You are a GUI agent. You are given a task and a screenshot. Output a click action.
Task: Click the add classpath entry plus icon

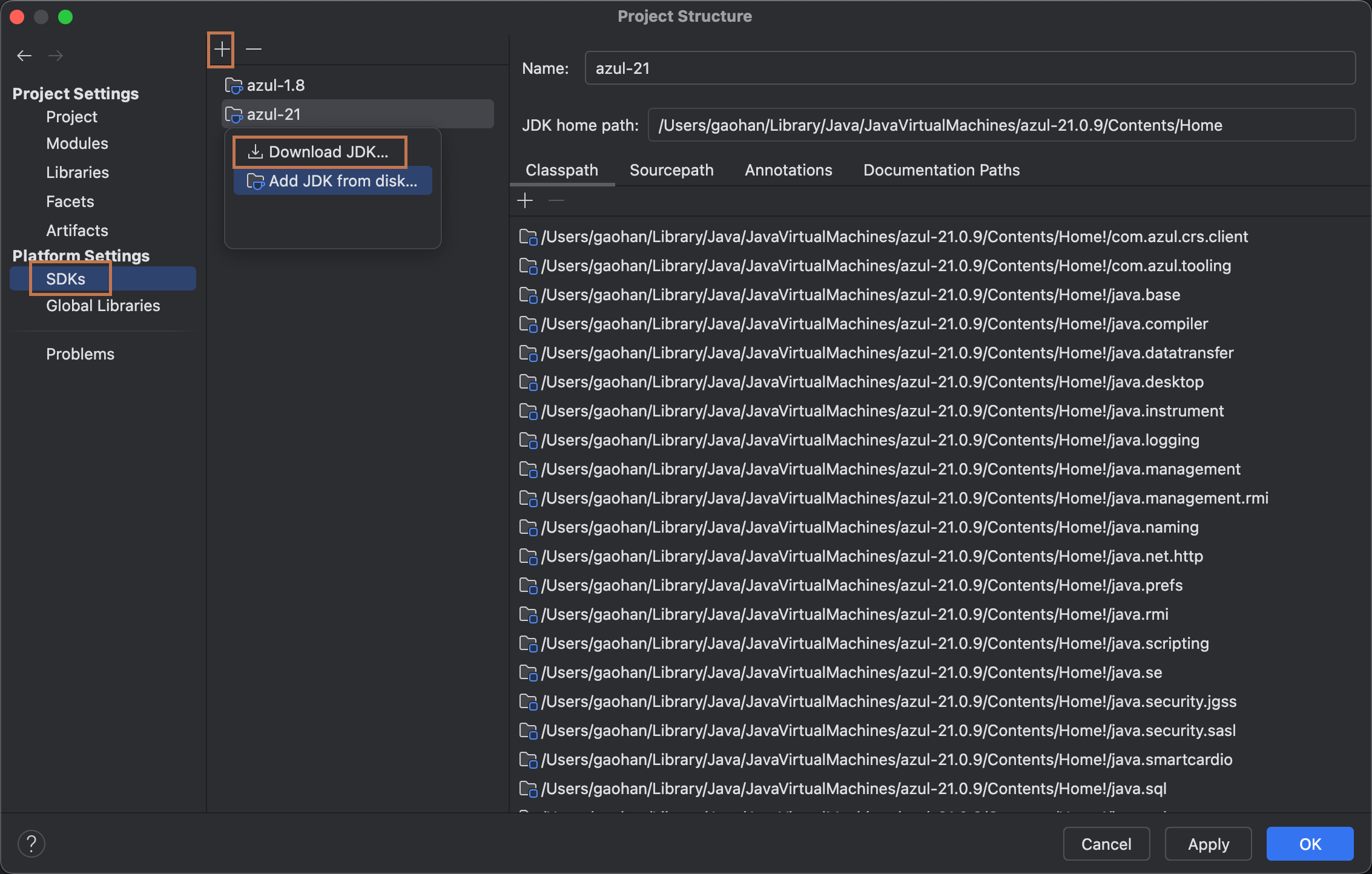[x=525, y=200]
